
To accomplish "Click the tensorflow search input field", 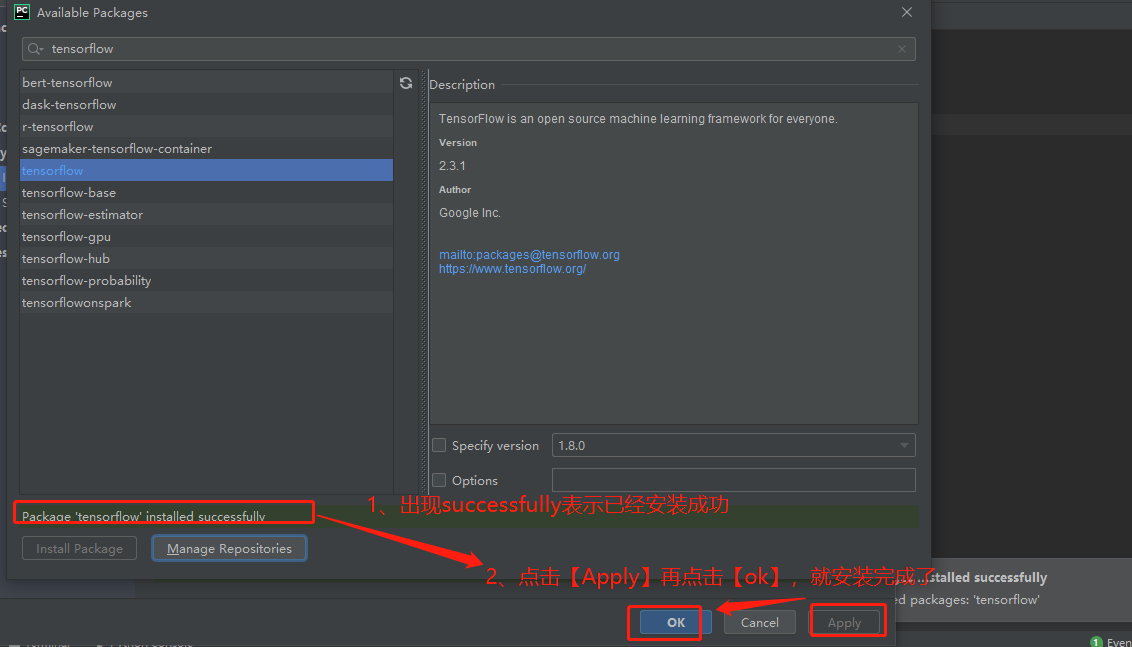I will [469, 49].
